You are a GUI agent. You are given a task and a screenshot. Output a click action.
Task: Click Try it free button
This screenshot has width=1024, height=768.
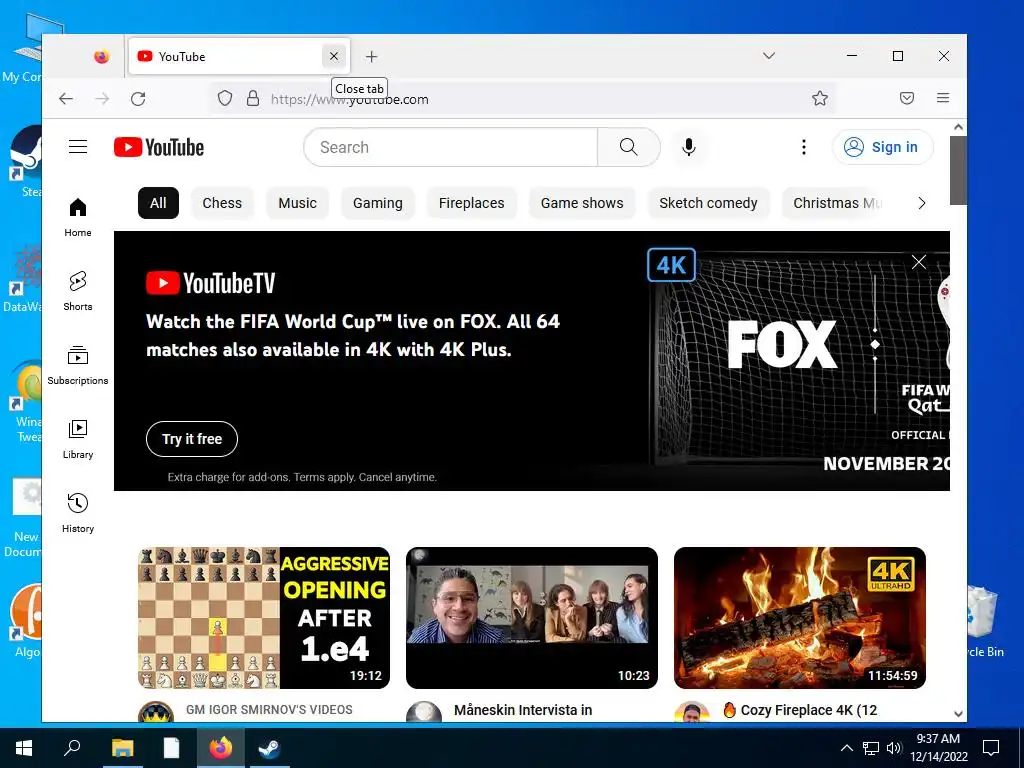pyautogui.click(x=192, y=439)
